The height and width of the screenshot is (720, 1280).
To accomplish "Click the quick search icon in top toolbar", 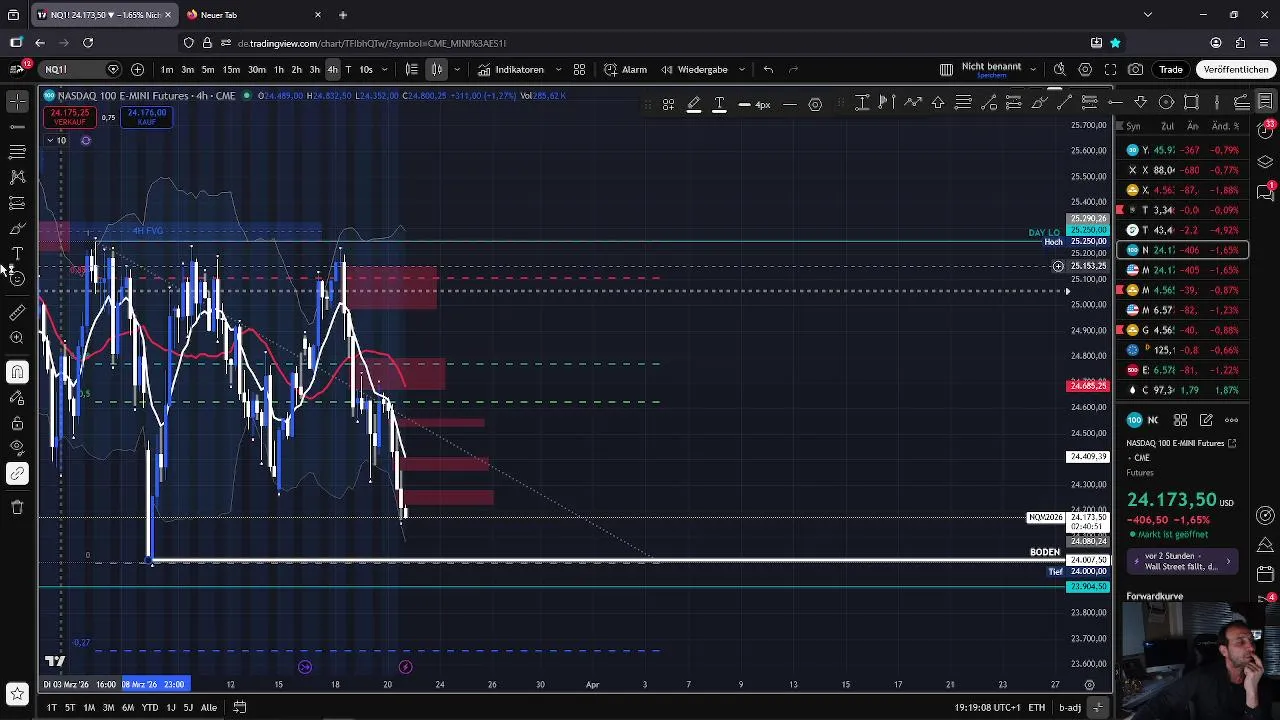I will point(1060,69).
